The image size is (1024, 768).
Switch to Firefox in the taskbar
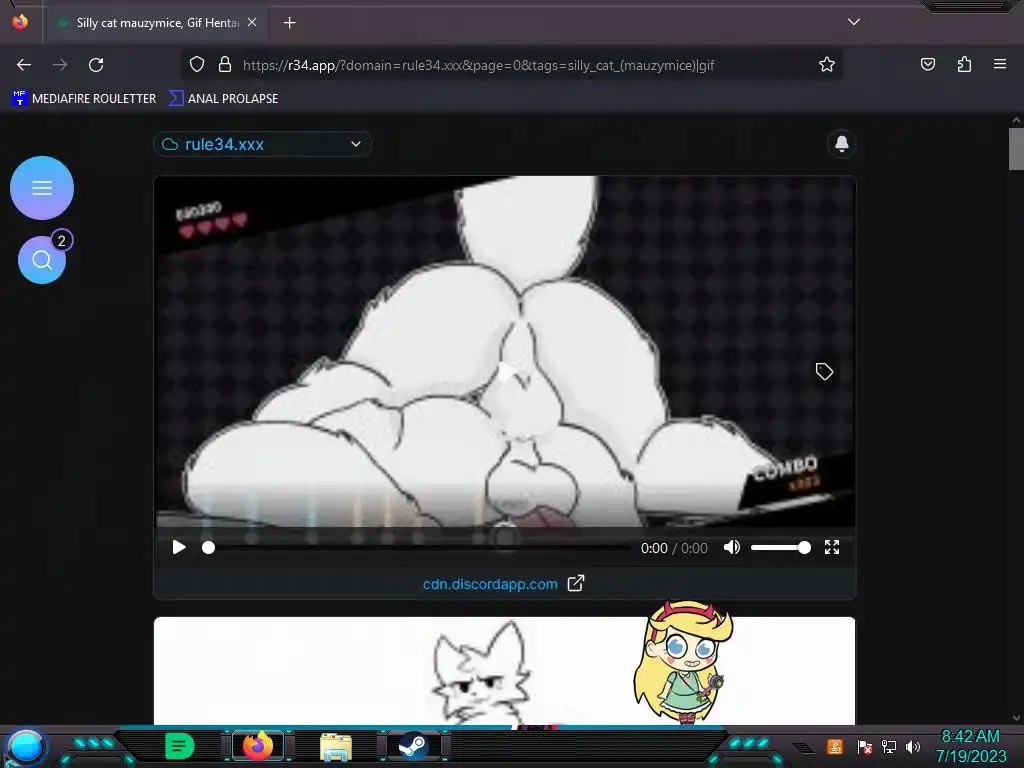pos(258,746)
